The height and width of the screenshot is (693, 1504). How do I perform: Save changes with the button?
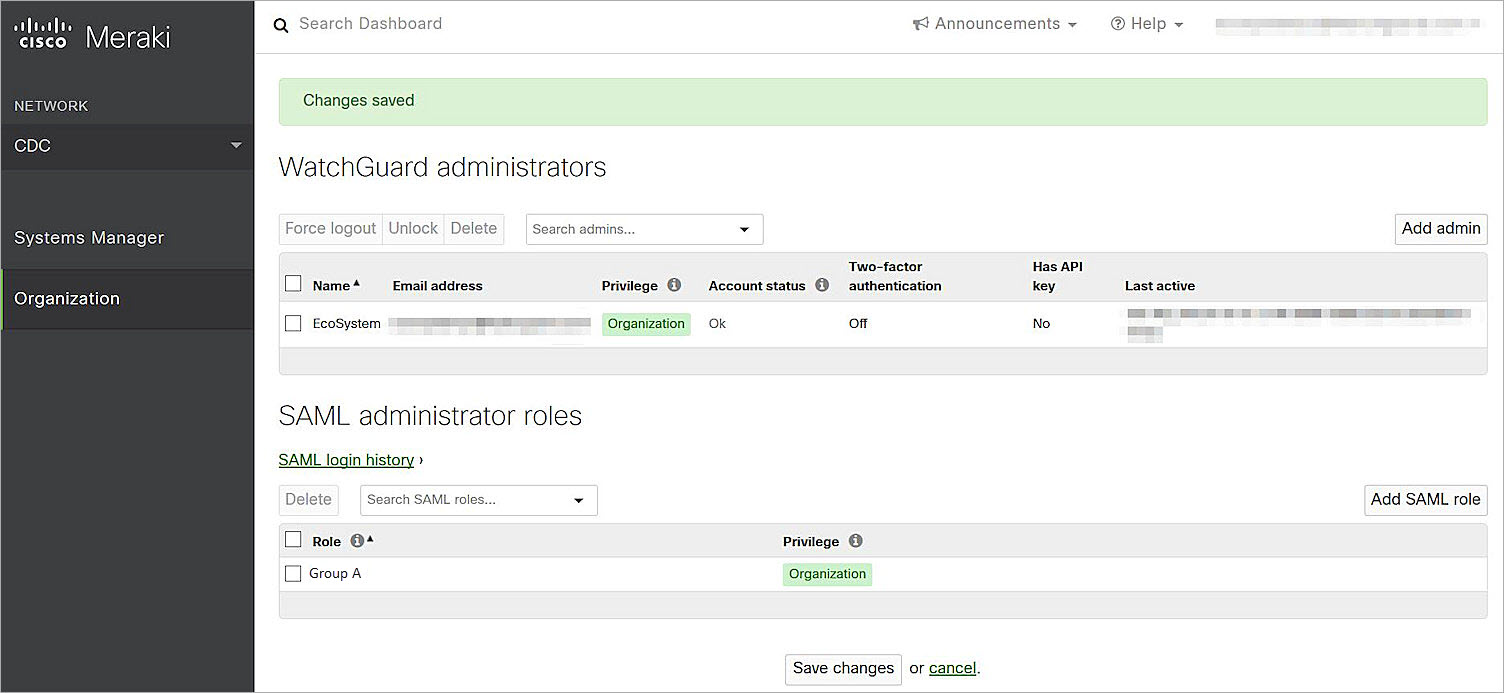(x=842, y=668)
